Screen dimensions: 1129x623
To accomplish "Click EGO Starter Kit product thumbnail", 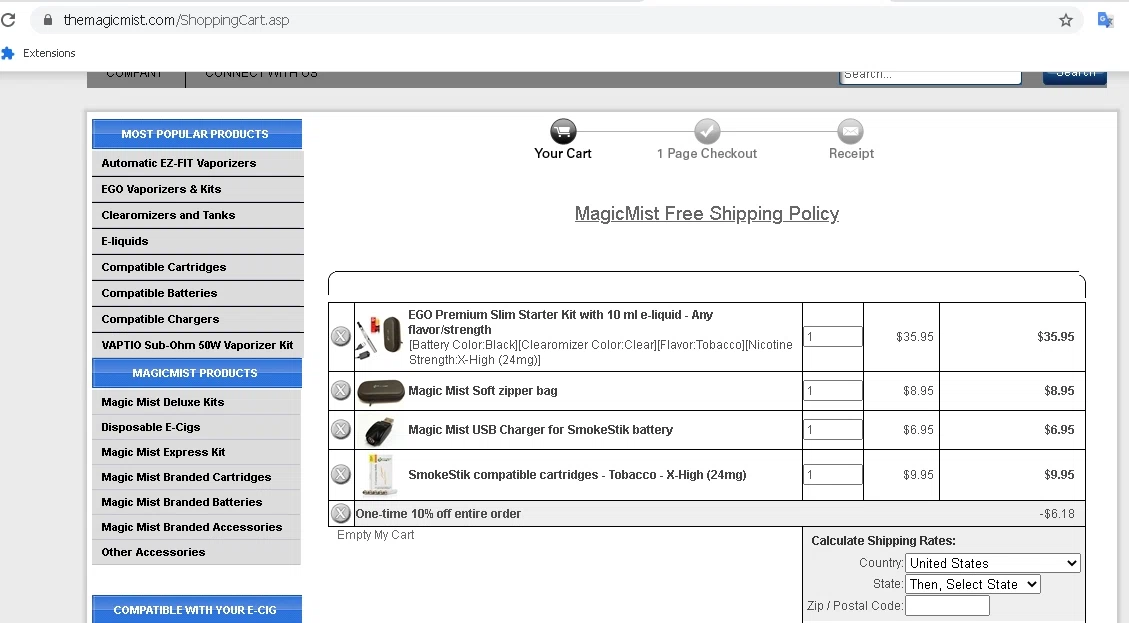I will click(379, 336).
